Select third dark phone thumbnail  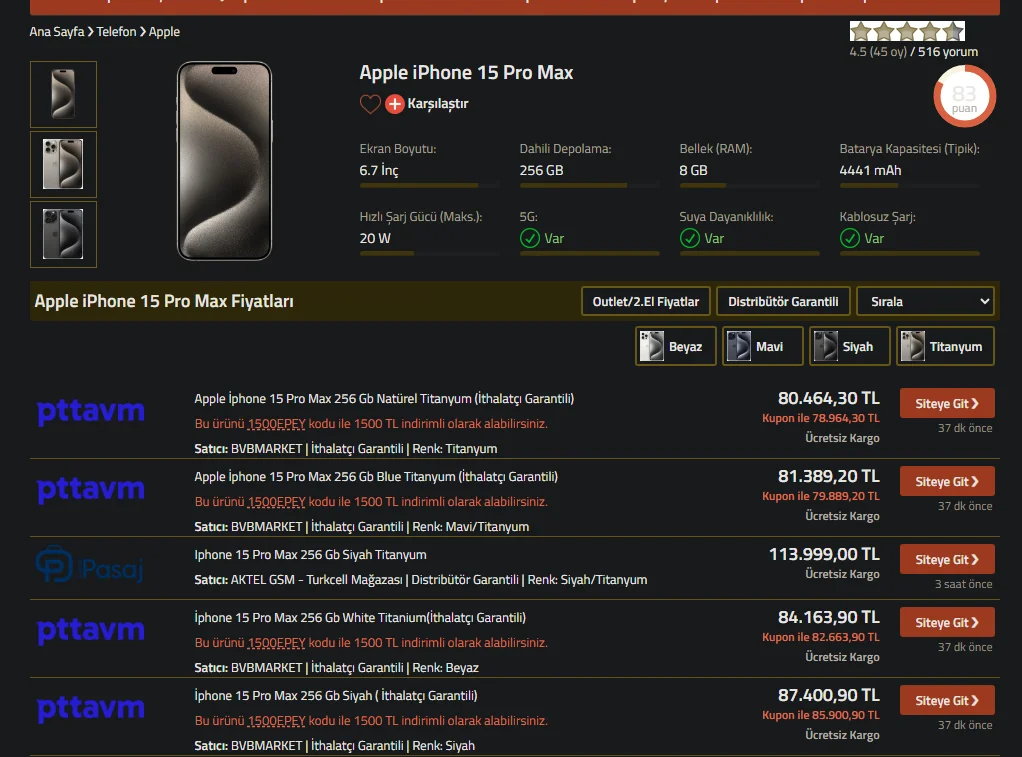[x=63, y=234]
